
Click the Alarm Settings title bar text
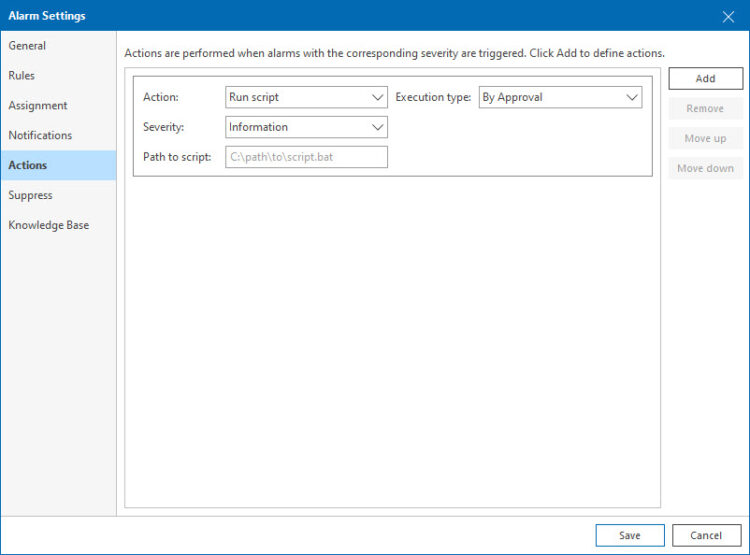(x=47, y=16)
